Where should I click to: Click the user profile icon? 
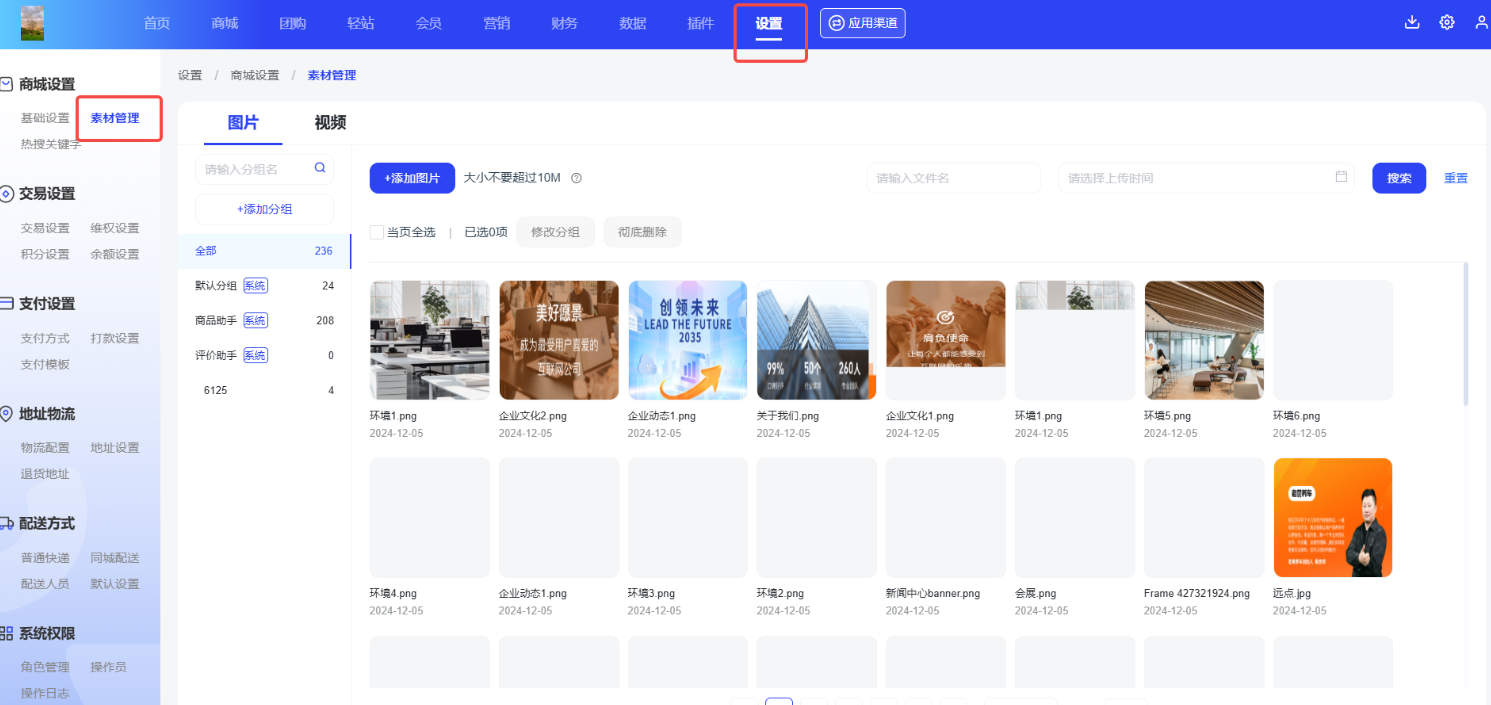pyautogui.click(x=1481, y=23)
